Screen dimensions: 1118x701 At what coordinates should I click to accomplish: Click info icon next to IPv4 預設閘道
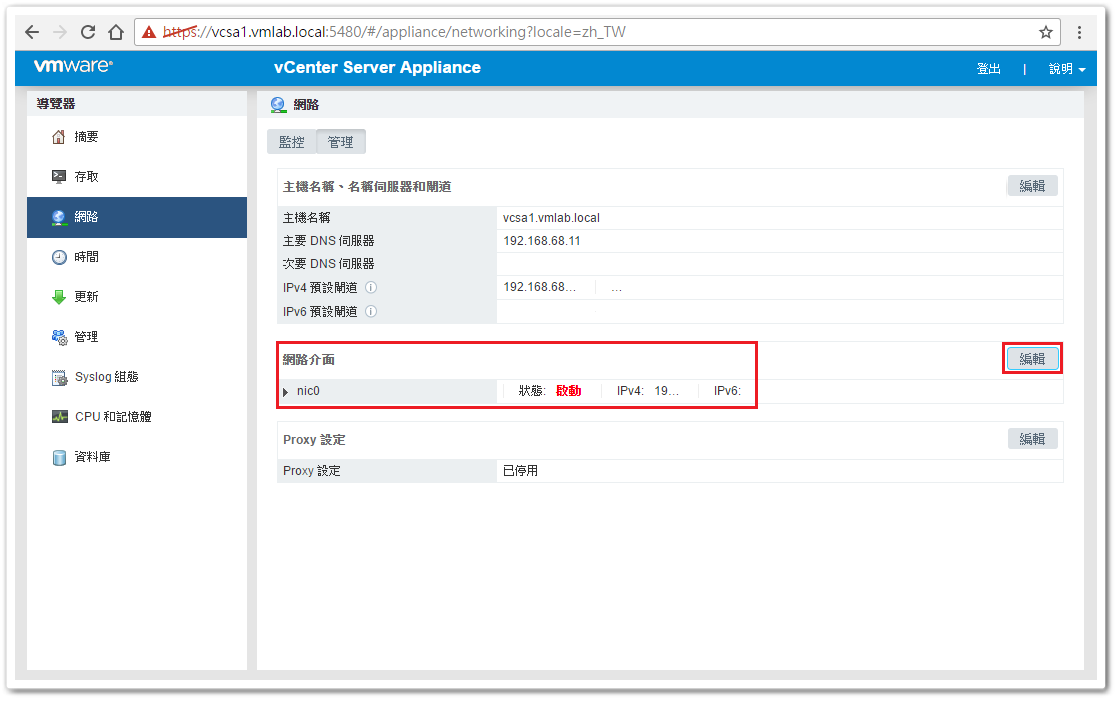tap(371, 287)
